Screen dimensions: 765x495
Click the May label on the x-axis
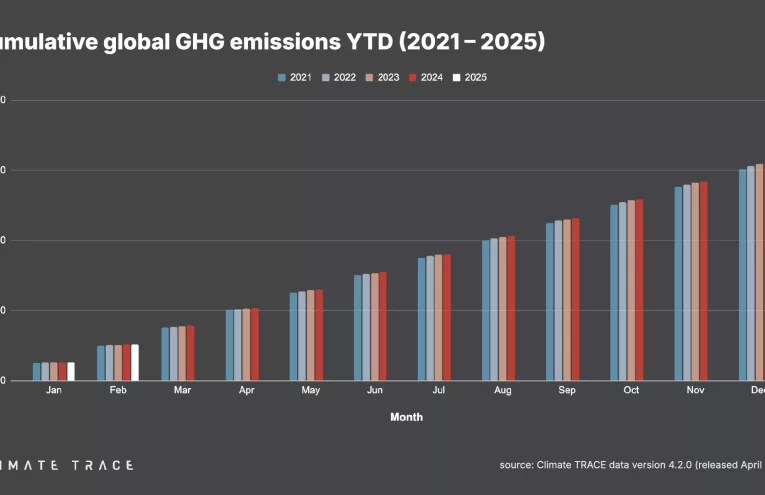pyautogui.click(x=310, y=390)
